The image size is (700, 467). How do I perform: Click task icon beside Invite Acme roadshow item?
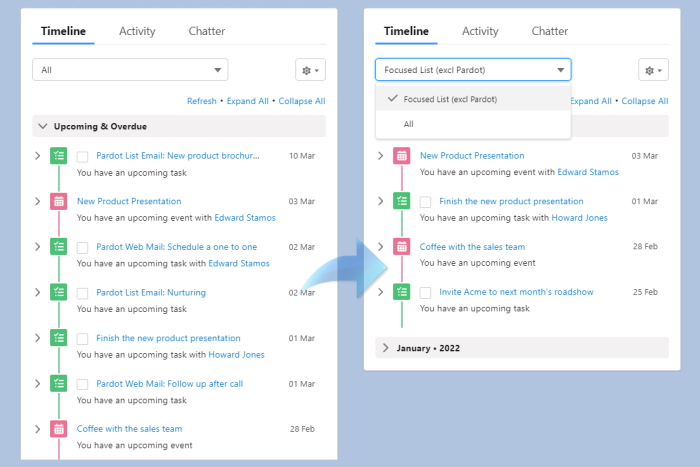coord(401,292)
